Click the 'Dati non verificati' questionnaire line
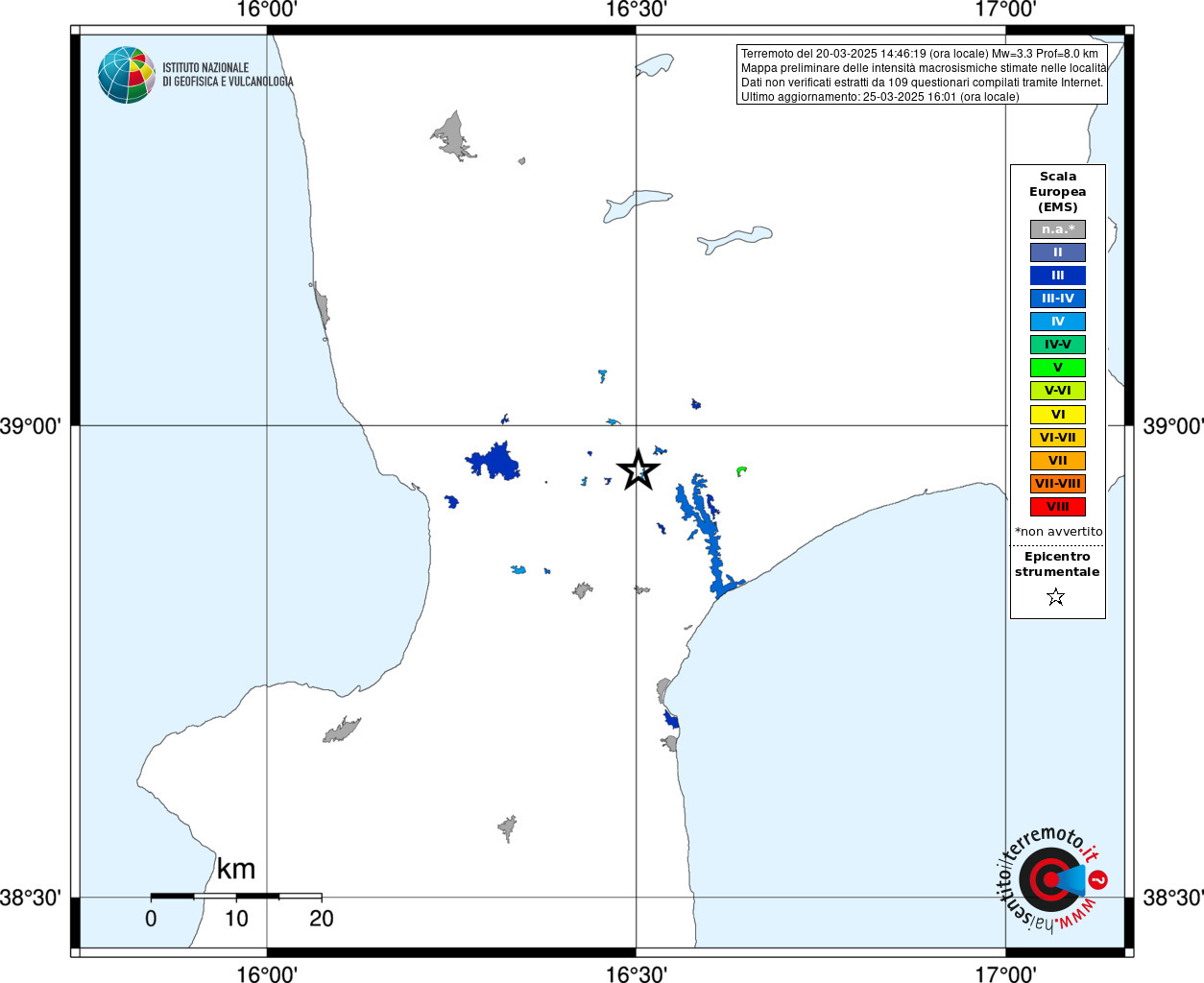This screenshot has height=983, width=1204. pyautogui.click(x=923, y=83)
